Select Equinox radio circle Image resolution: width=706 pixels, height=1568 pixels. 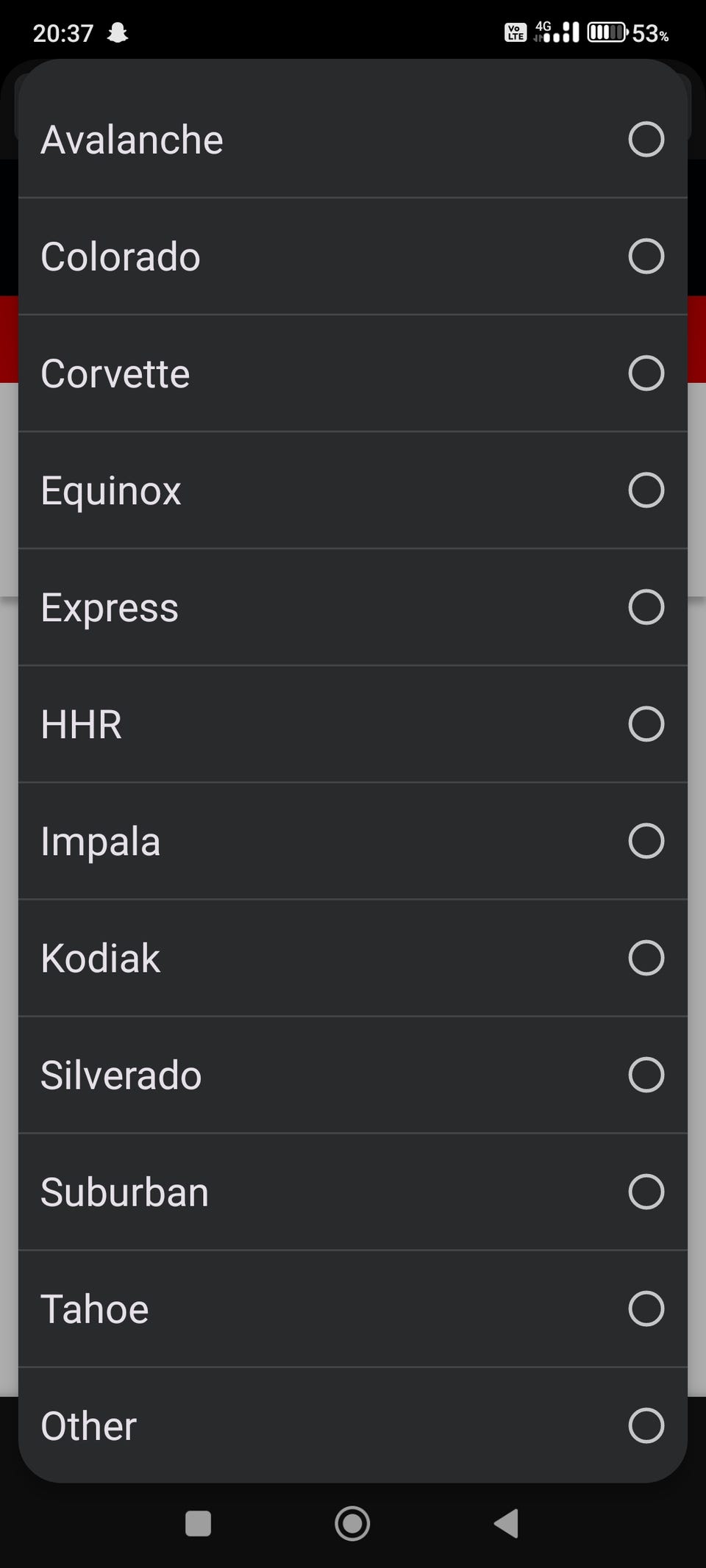tap(646, 490)
